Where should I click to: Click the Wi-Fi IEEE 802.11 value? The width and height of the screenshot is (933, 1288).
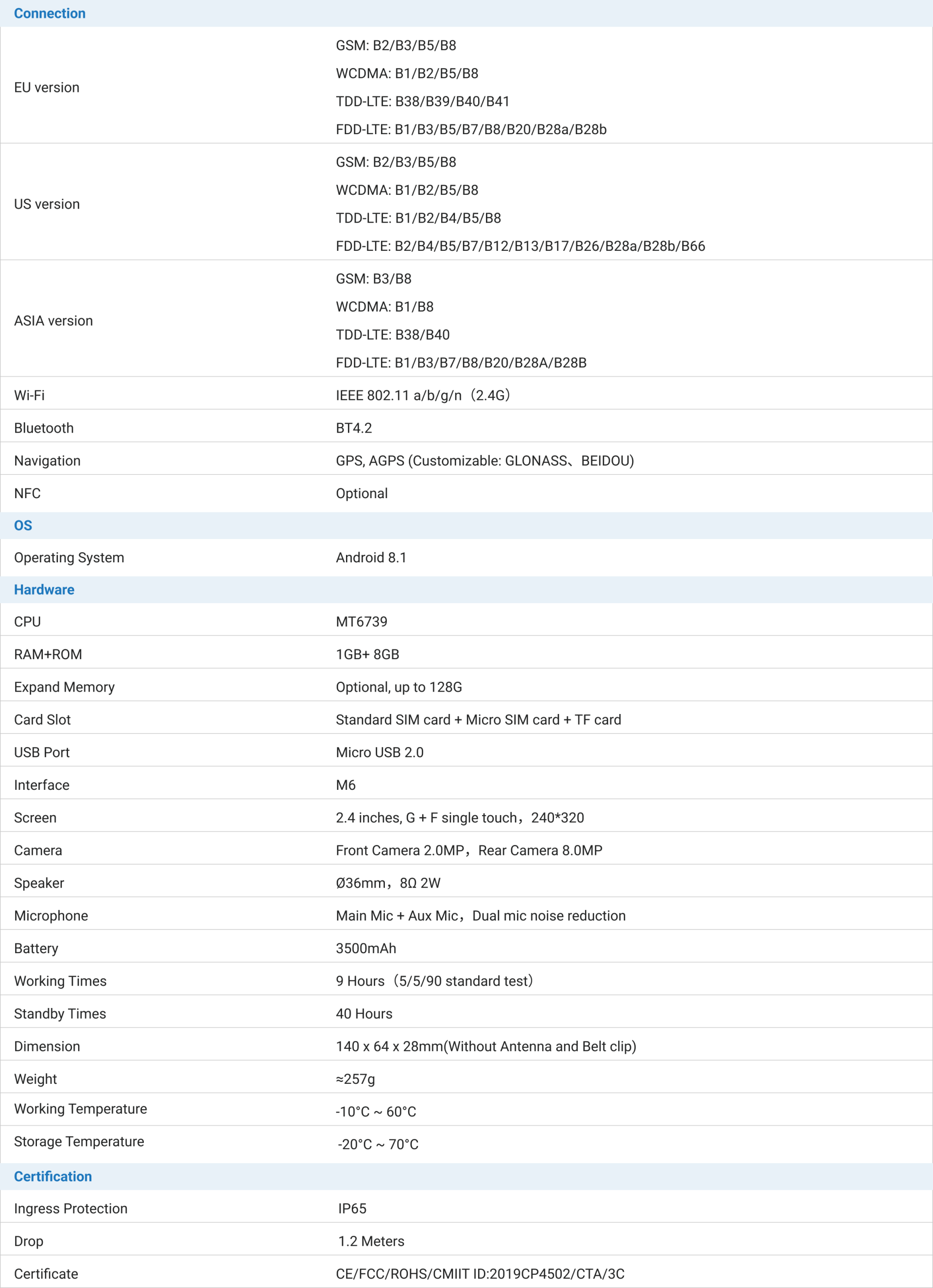(x=422, y=395)
